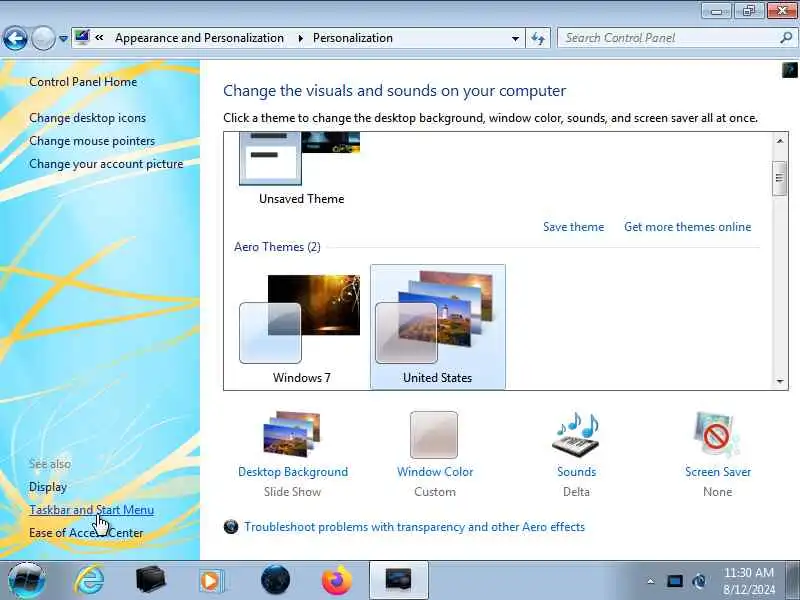Viewport: 800px width, 600px height.
Task: Click the Aero troubleshoot globe icon
Action: pos(231,527)
